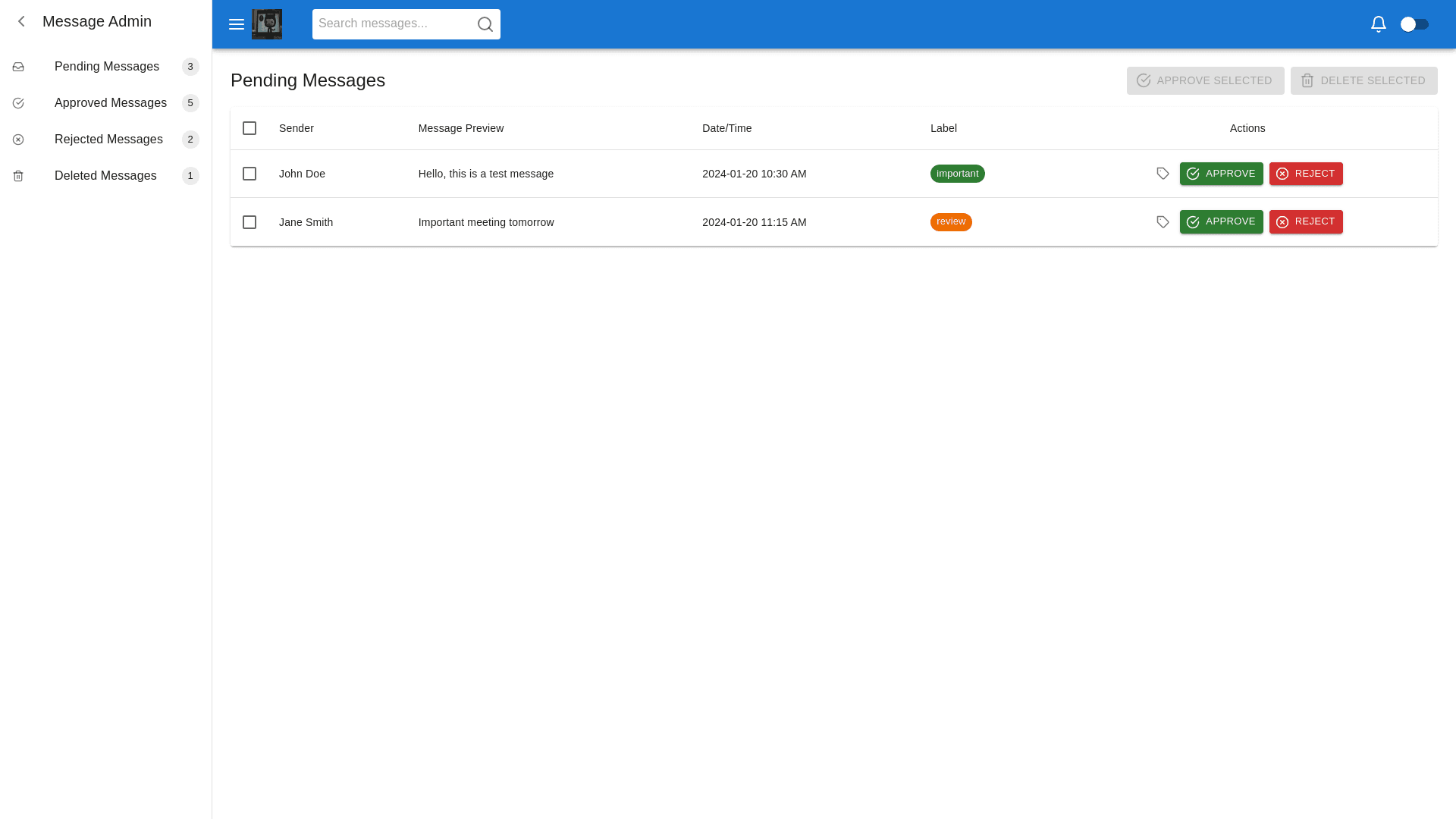Click the tag icon in Jane Smith's row
This screenshot has width=1456, height=819.
point(1163,222)
